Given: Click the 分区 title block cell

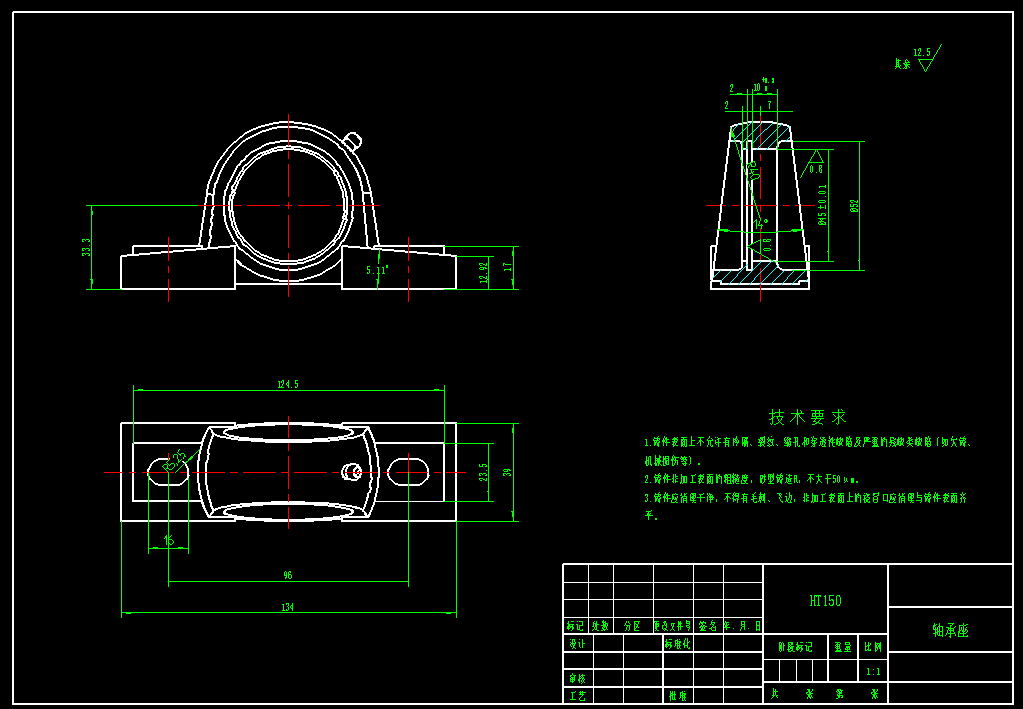Looking at the screenshot, I should coord(632,626).
